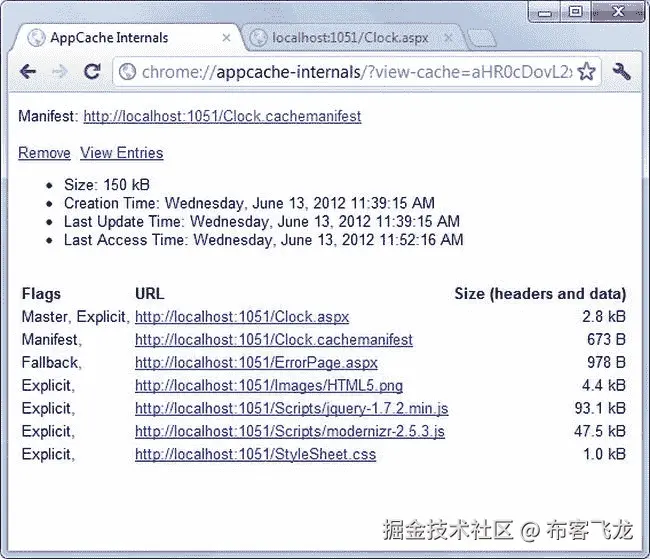Open the Manifest Clock.cachemanifest link at top
The image size is (650, 559).
[222, 116]
